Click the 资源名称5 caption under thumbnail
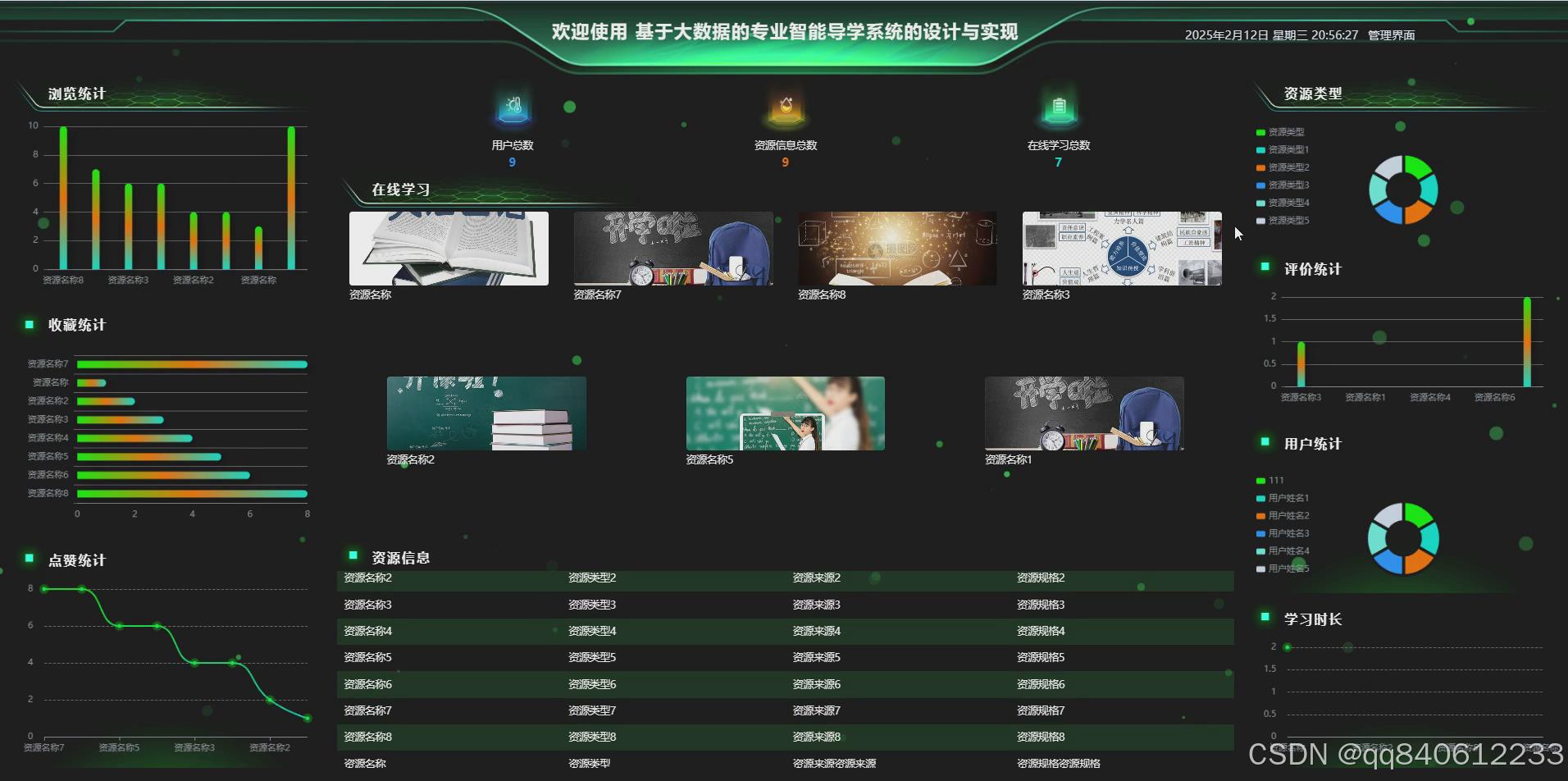Viewport: 1568px width, 781px height. (x=709, y=460)
